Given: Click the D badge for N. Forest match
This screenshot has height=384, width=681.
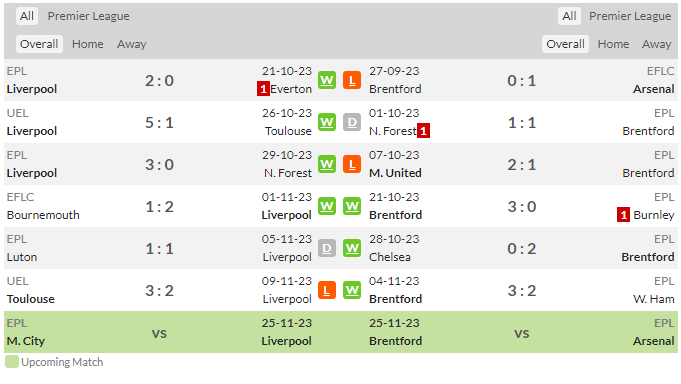Looking at the screenshot, I should [352, 122].
